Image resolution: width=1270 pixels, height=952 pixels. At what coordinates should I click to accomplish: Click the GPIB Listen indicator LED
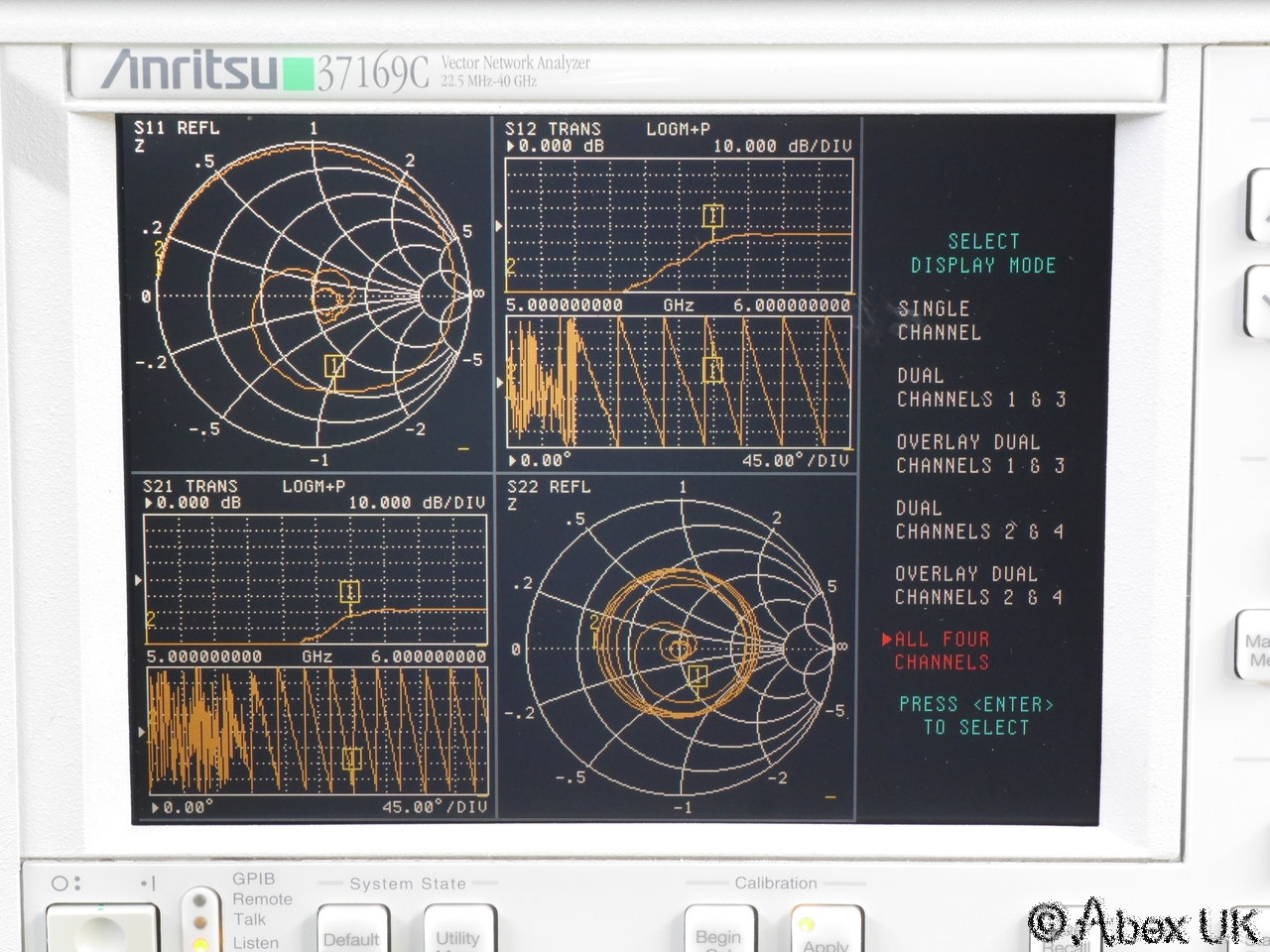coord(201,942)
